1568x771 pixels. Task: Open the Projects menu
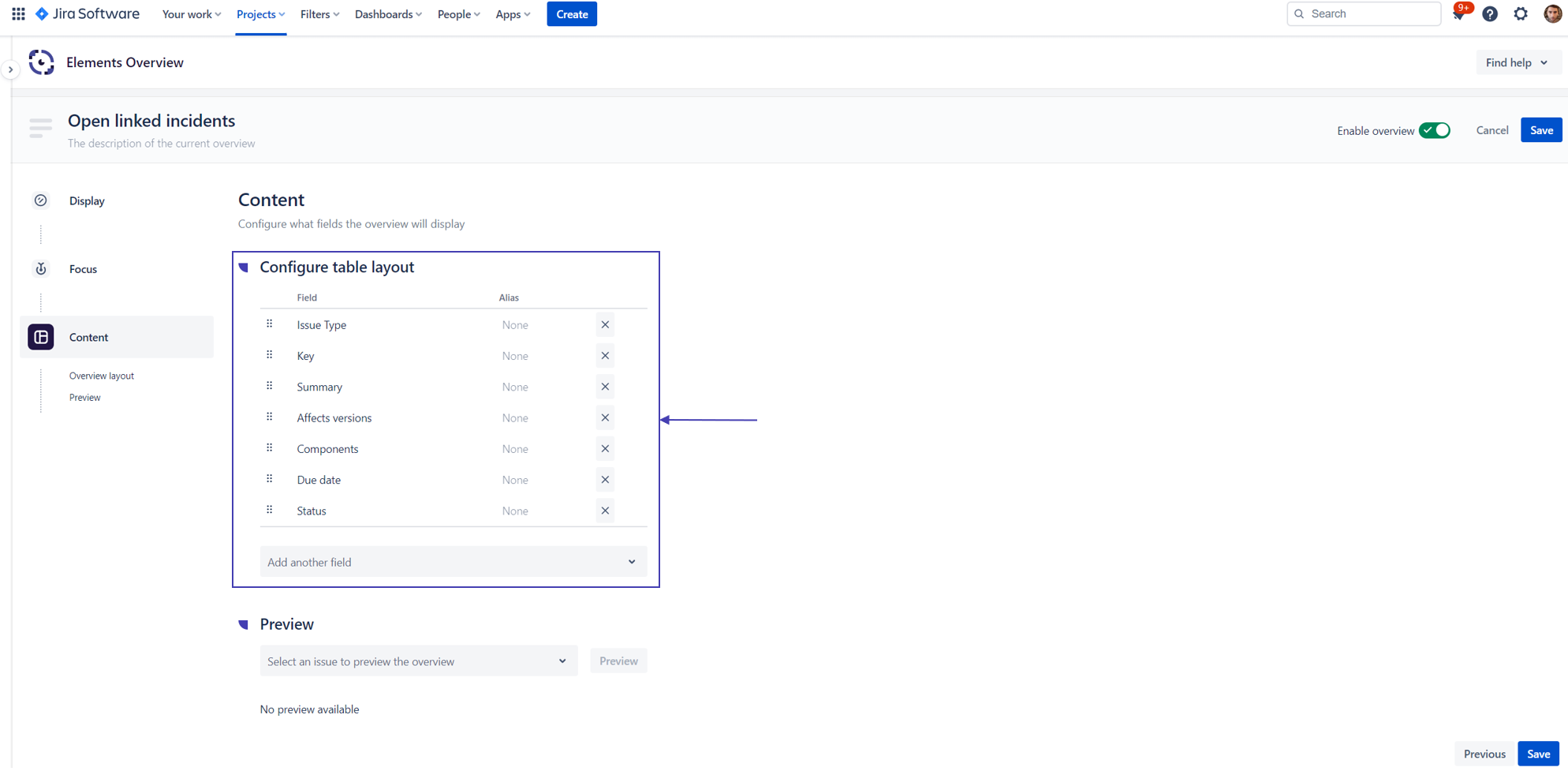point(260,14)
